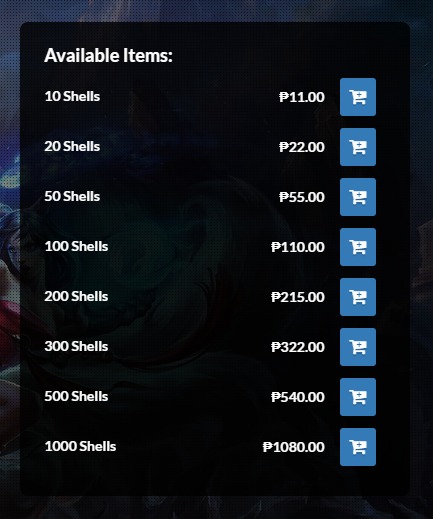Click the 1000 Shells item name
The height and width of the screenshot is (519, 433).
pos(80,446)
